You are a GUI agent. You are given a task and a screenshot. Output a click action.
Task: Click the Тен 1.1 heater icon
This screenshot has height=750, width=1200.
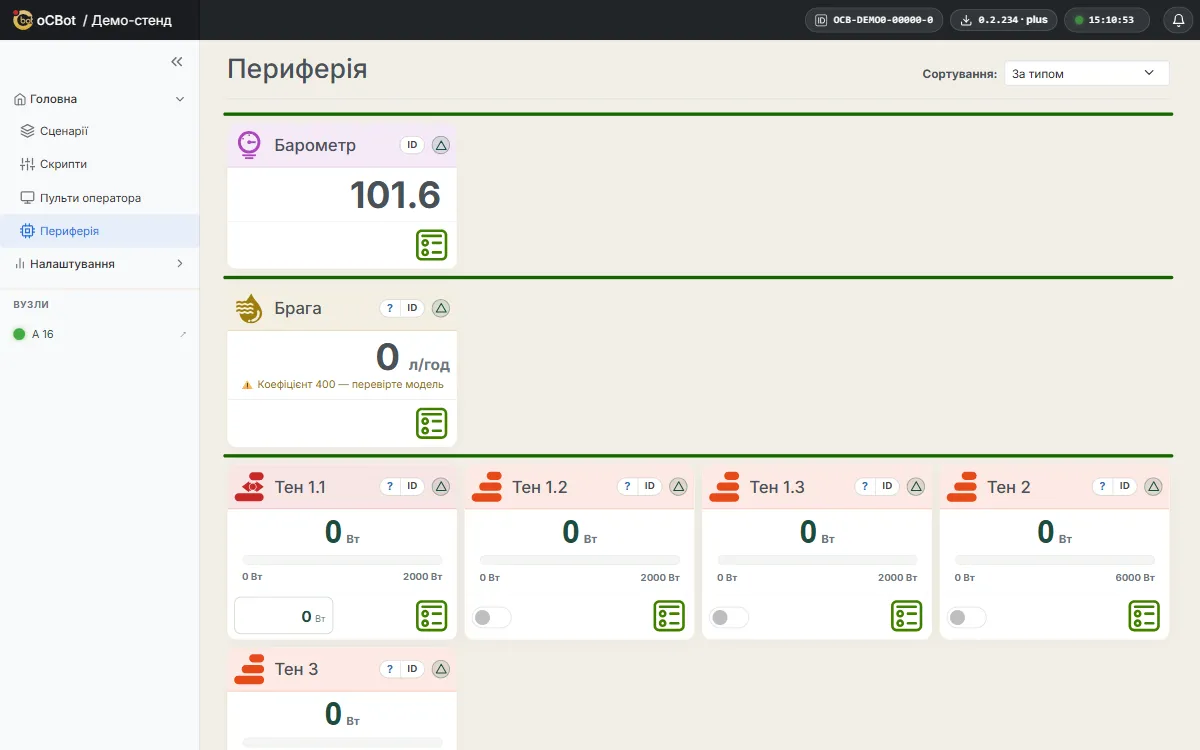pyautogui.click(x=250, y=487)
